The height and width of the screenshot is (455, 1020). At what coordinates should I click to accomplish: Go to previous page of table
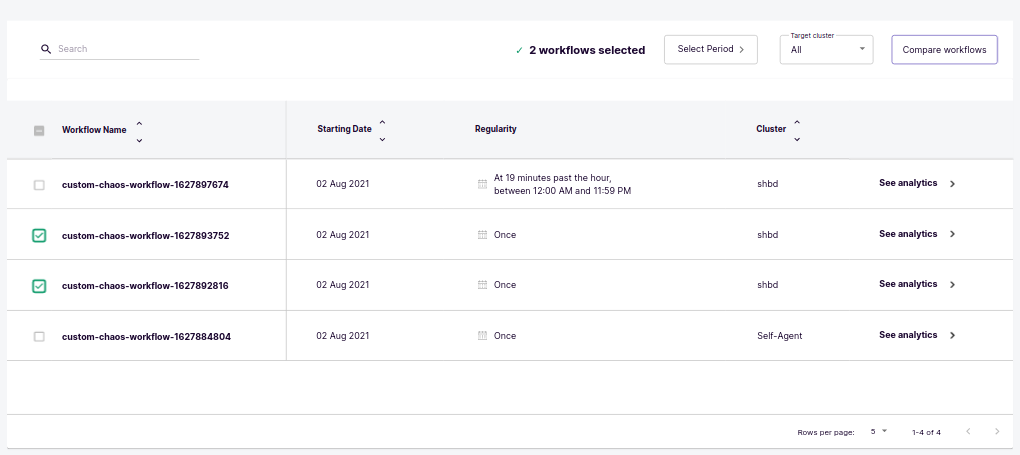click(967, 432)
